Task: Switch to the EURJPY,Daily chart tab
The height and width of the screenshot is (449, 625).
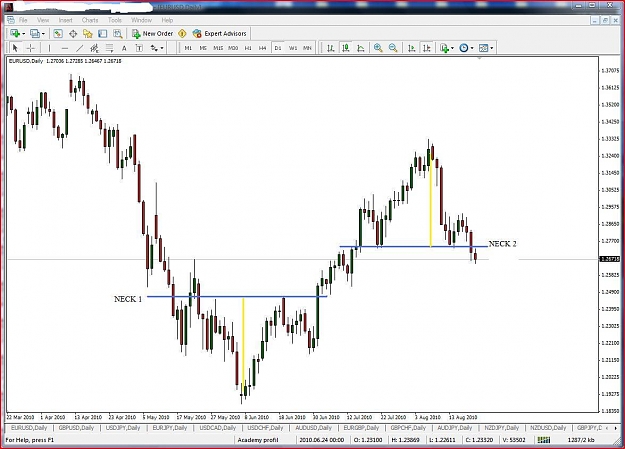Action: pos(170,428)
